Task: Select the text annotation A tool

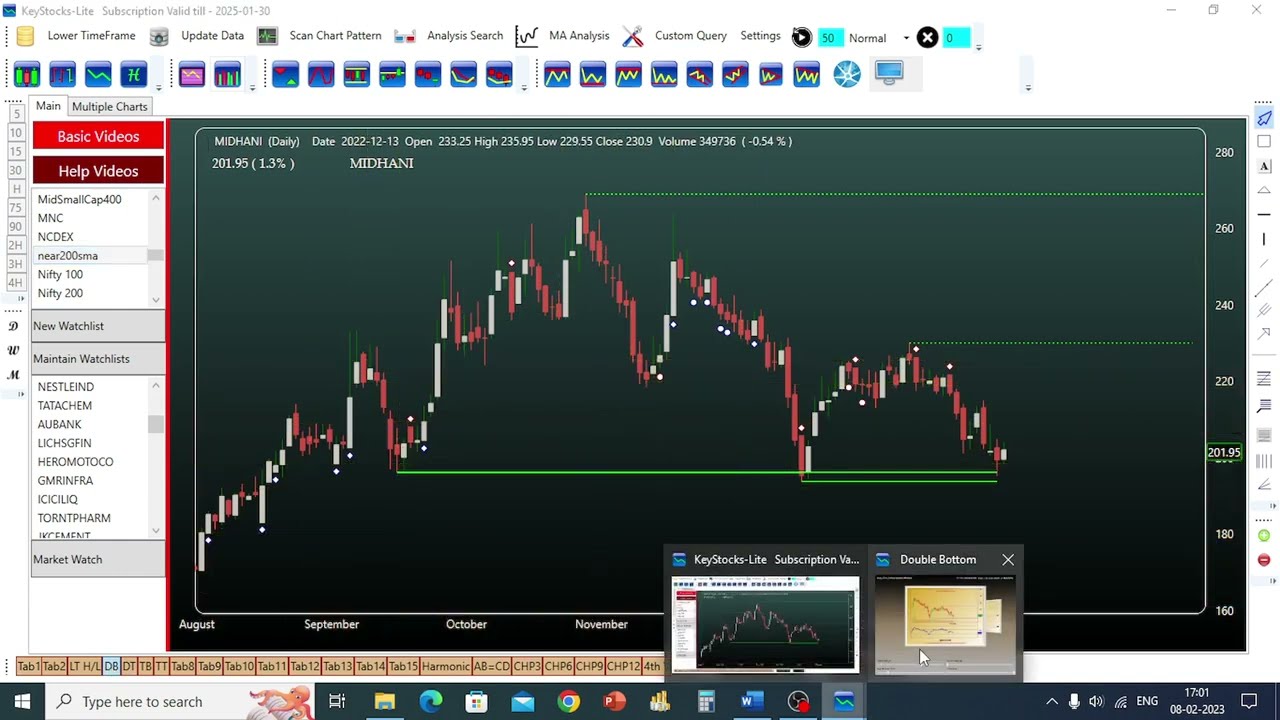Action: [1264, 166]
